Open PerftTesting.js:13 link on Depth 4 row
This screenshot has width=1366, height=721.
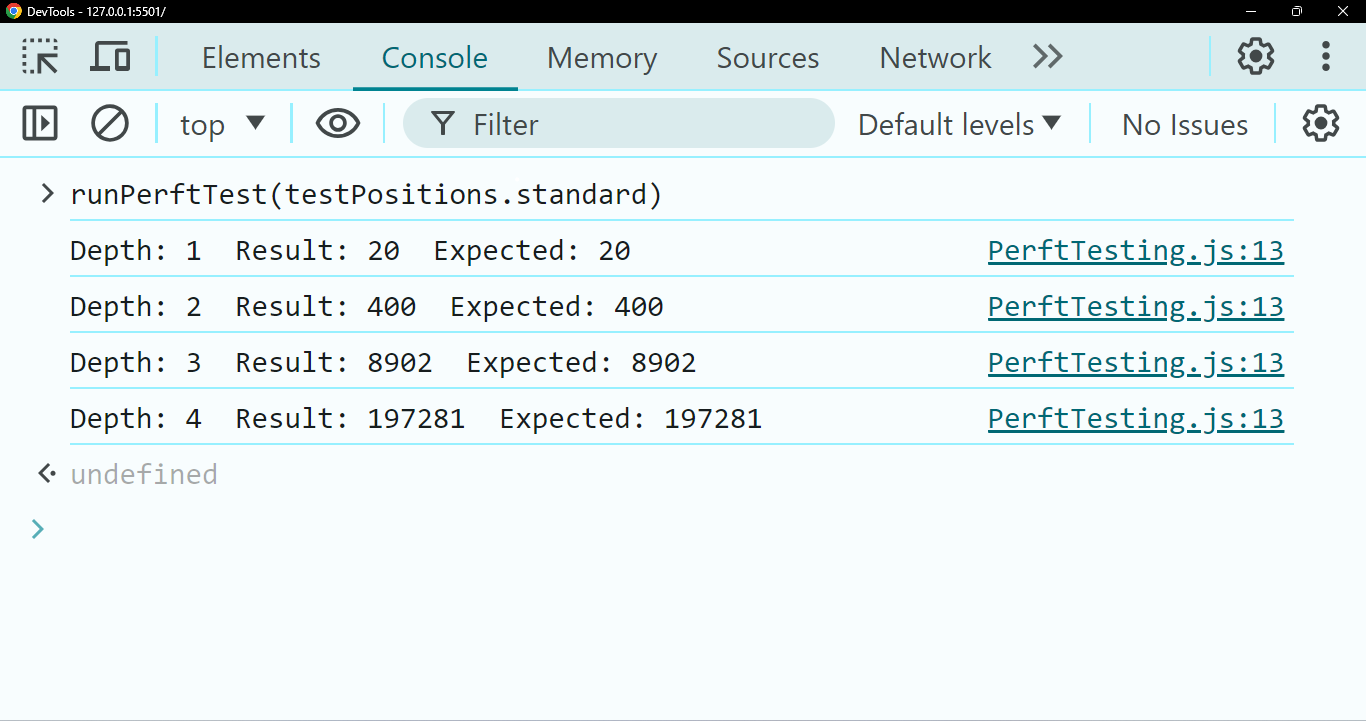click(1136, 418)
